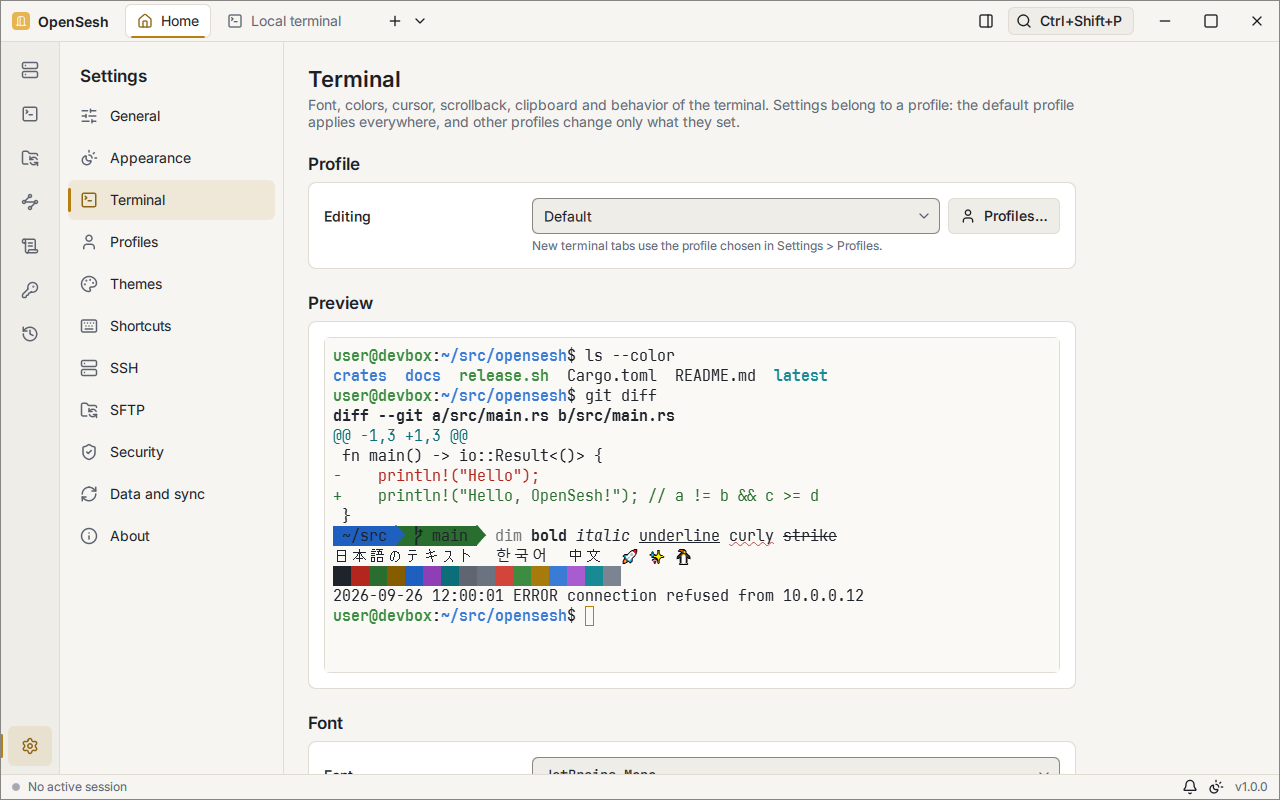
Task: Click the terminal cursor in the preview
Action: [x=590, y=616]
